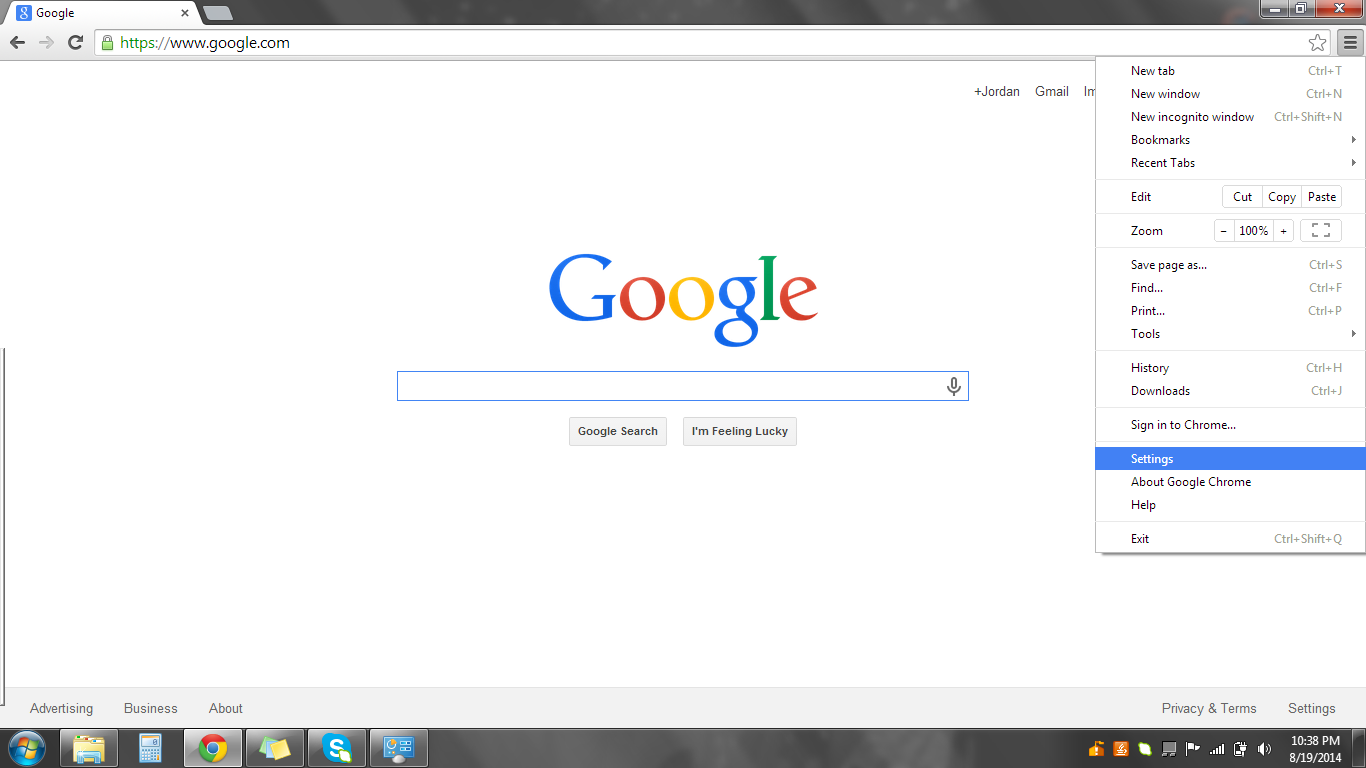Open the Windows Start menu

[26, 748]
